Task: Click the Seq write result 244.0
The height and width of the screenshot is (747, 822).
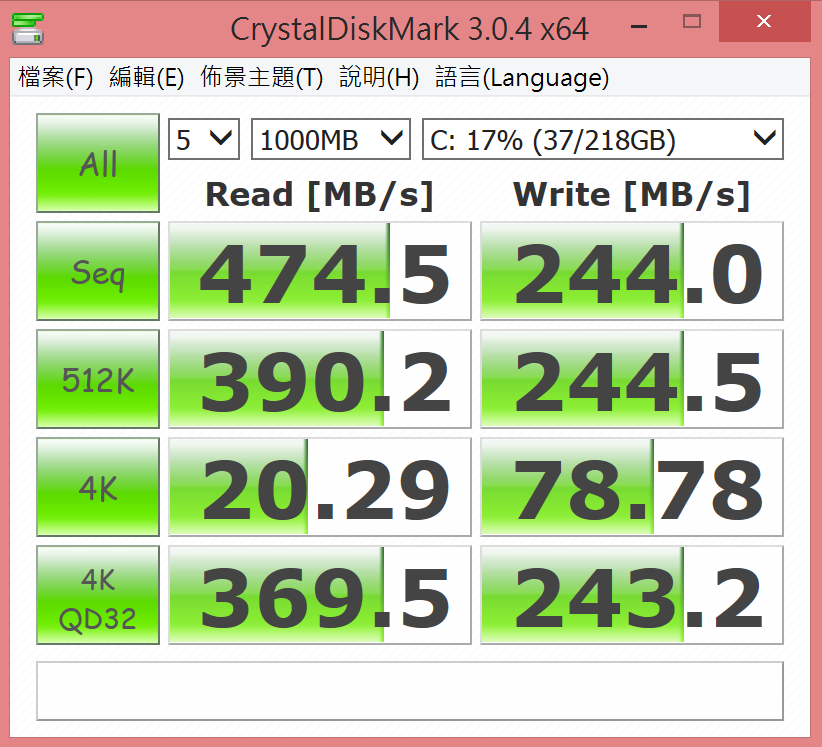Action: pos(631,271)
